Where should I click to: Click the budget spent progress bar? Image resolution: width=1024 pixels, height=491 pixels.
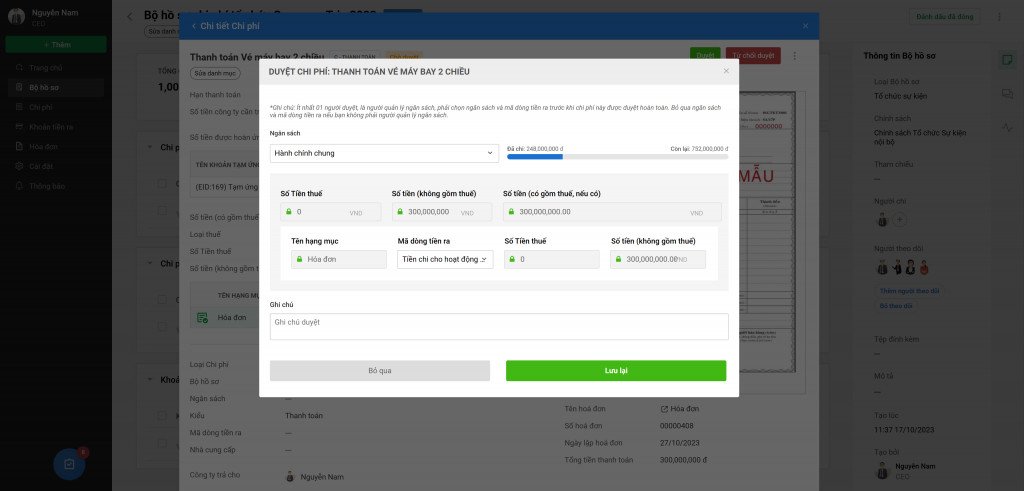[617, 157]
